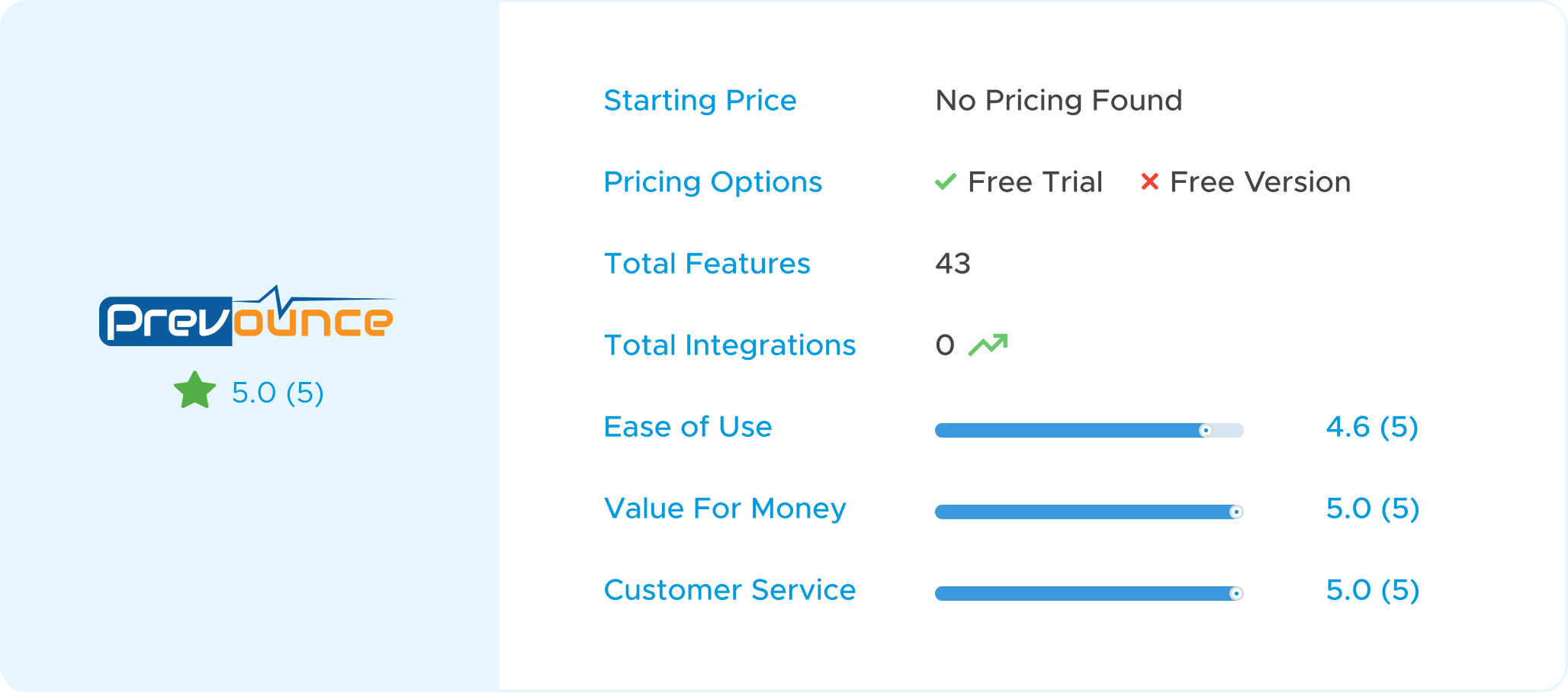The image size is (1568, 693).
Task: Select the Starting Price label
Action: pyautogui.click(x=700, y=101)
